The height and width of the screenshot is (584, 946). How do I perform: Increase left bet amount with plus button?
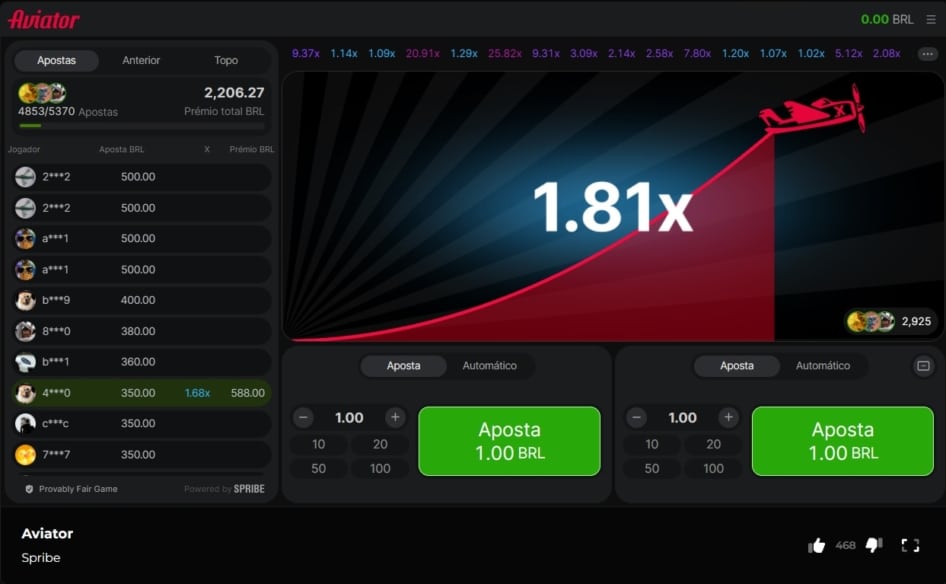395,417
